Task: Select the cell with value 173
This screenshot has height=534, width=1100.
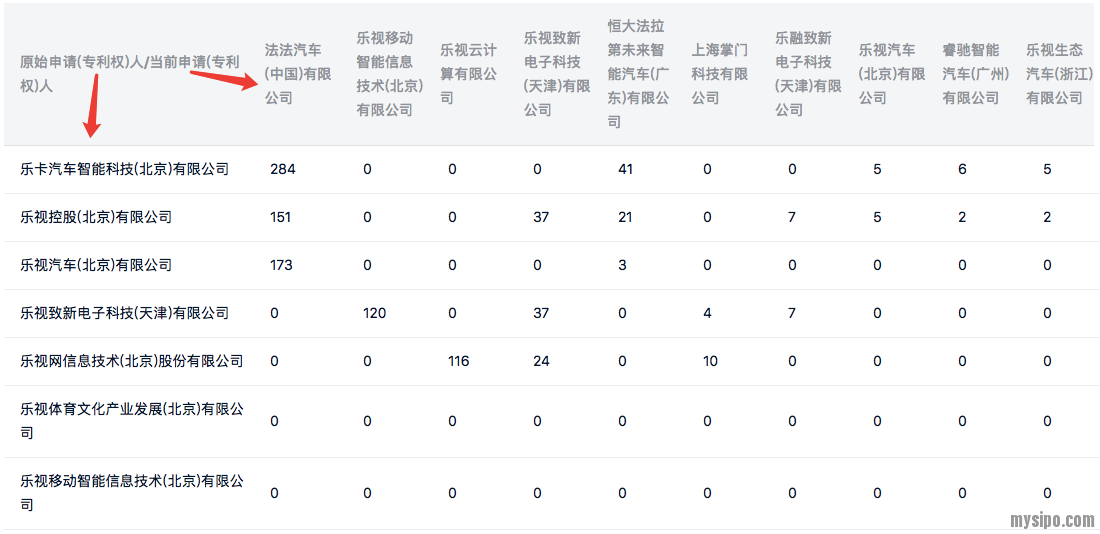Action: tap(283, 265)
